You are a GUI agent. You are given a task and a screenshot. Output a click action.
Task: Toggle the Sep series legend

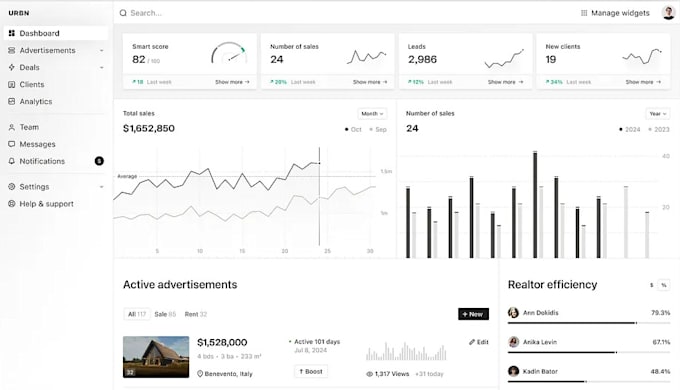(x=378, y=129)
